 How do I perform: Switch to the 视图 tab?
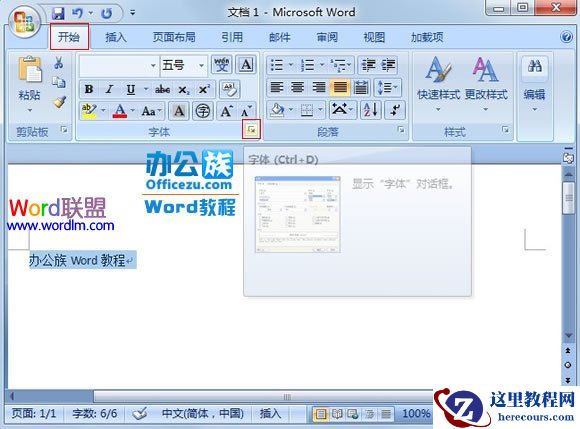coord(374,37)
